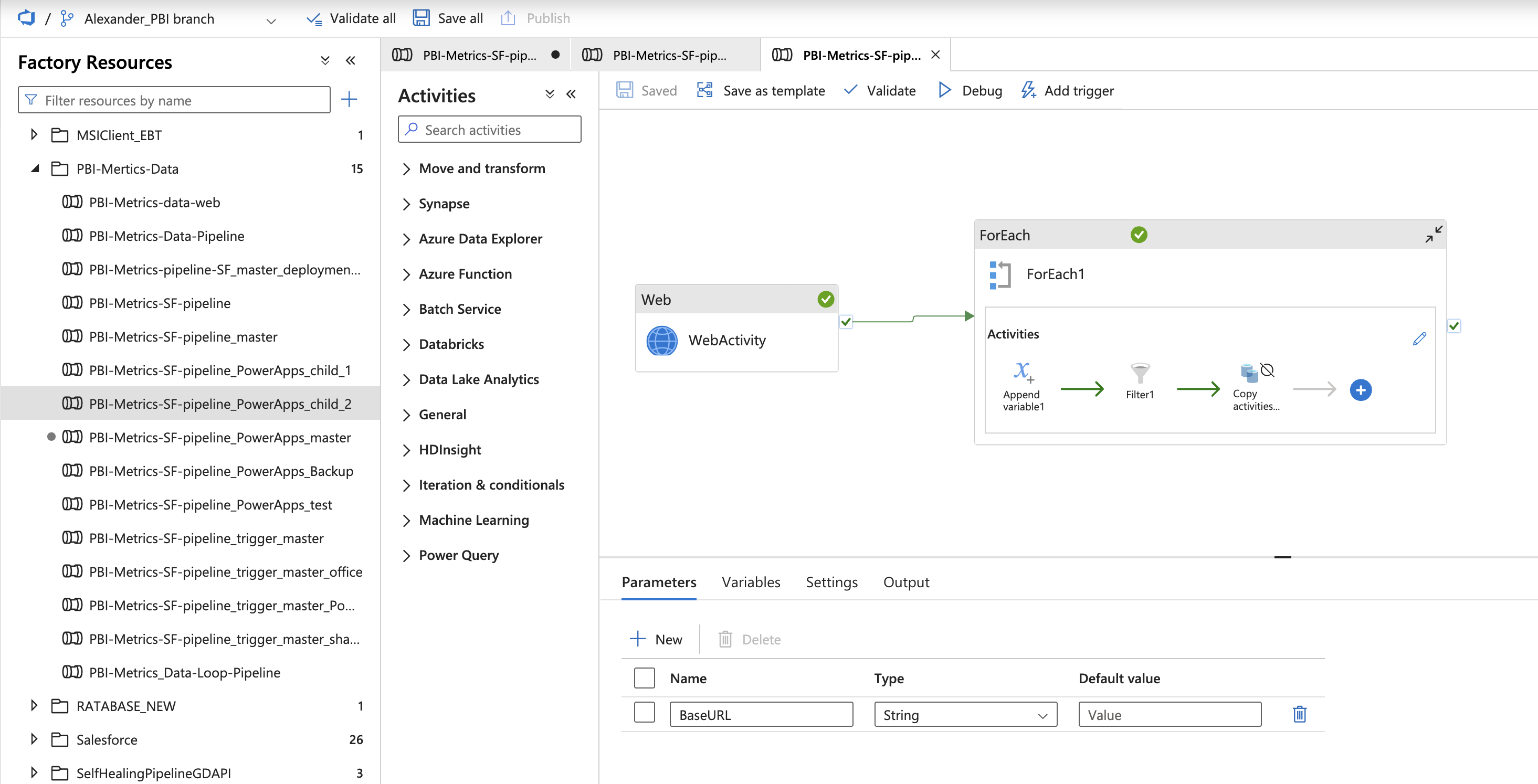Click the success checkbox connector on ForEach activity
Image resolution: width=1538 pixels, height=784 pixels.
[x=1453, y=326]
